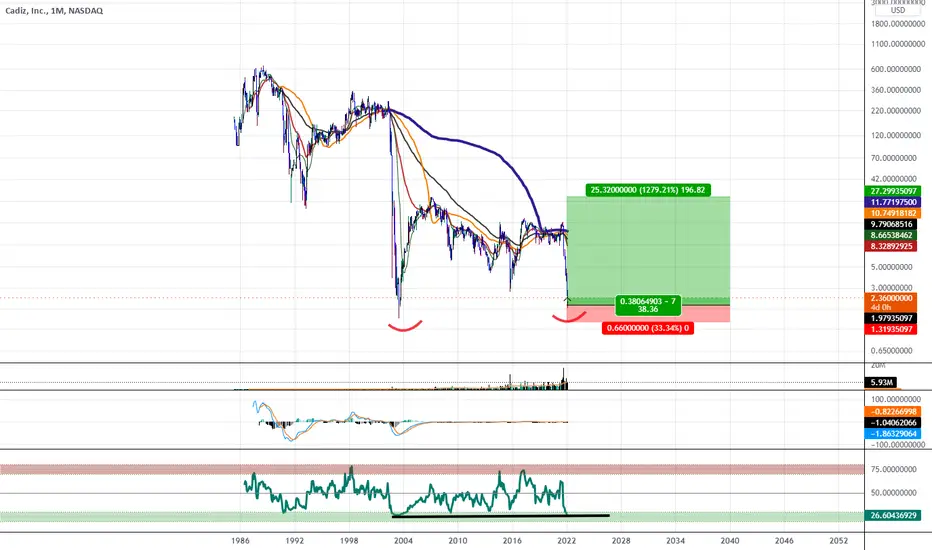The height and width of the screenshot is (550, 932).
Task: Select the green profit zone of the long position
Action: click(x=648, y=250)
